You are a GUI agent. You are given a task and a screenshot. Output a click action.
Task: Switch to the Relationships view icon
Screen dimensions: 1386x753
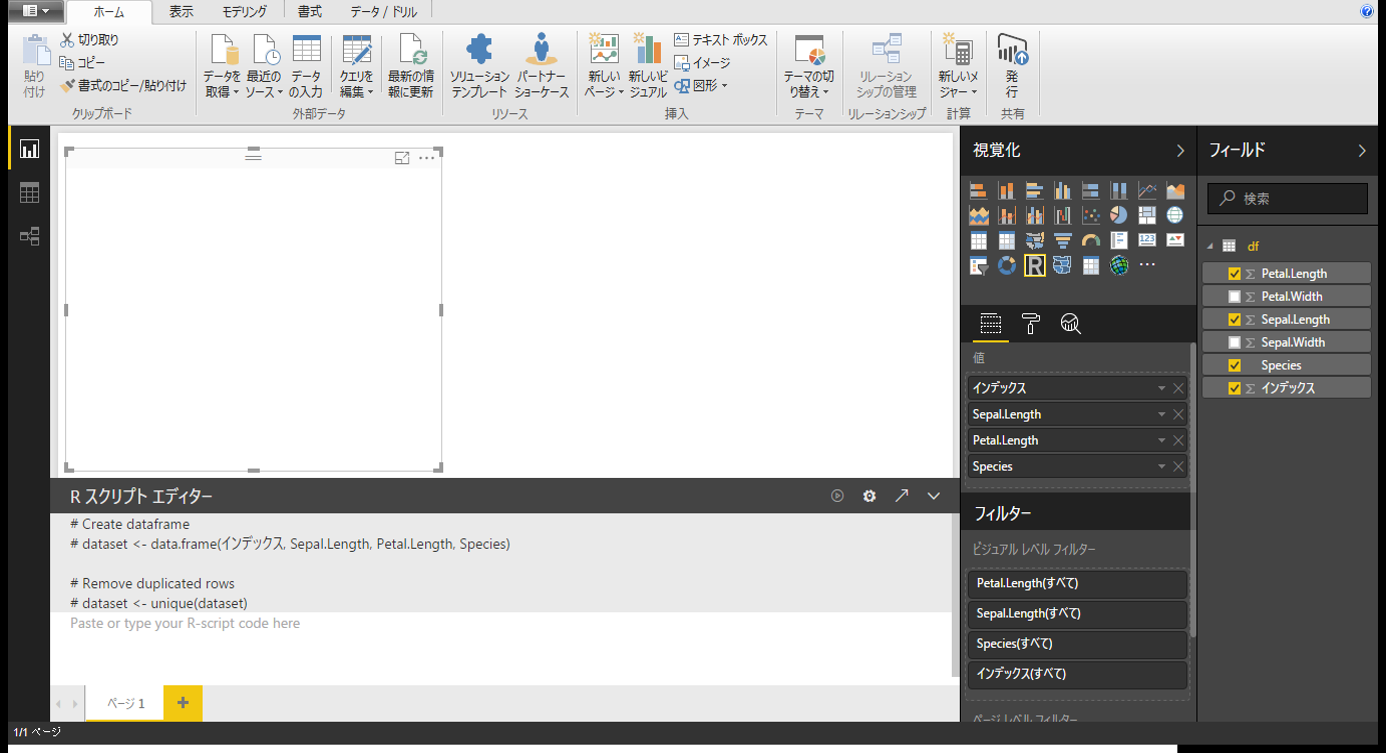tap(28, 236)
